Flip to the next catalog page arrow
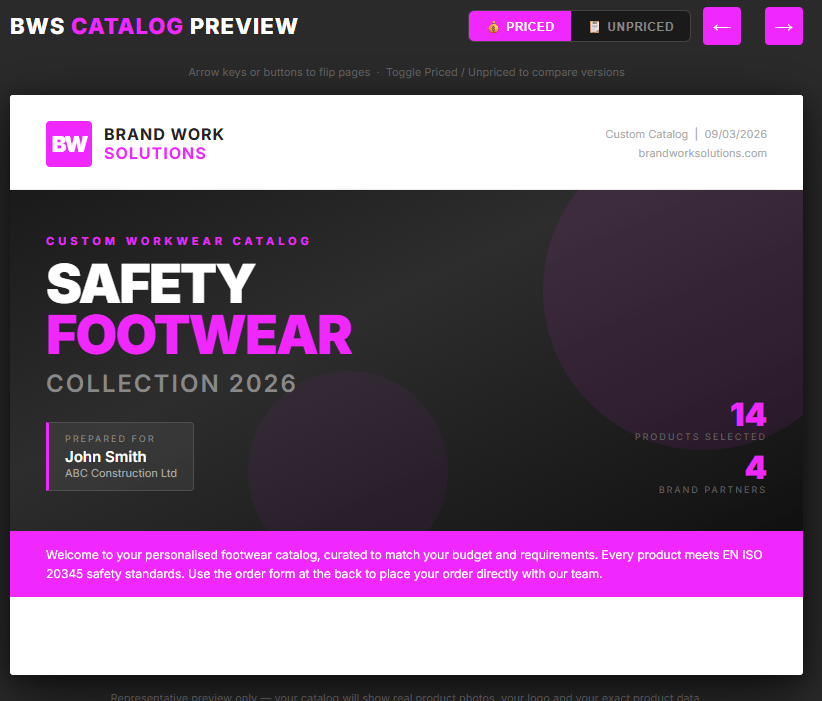 (784, 26)
